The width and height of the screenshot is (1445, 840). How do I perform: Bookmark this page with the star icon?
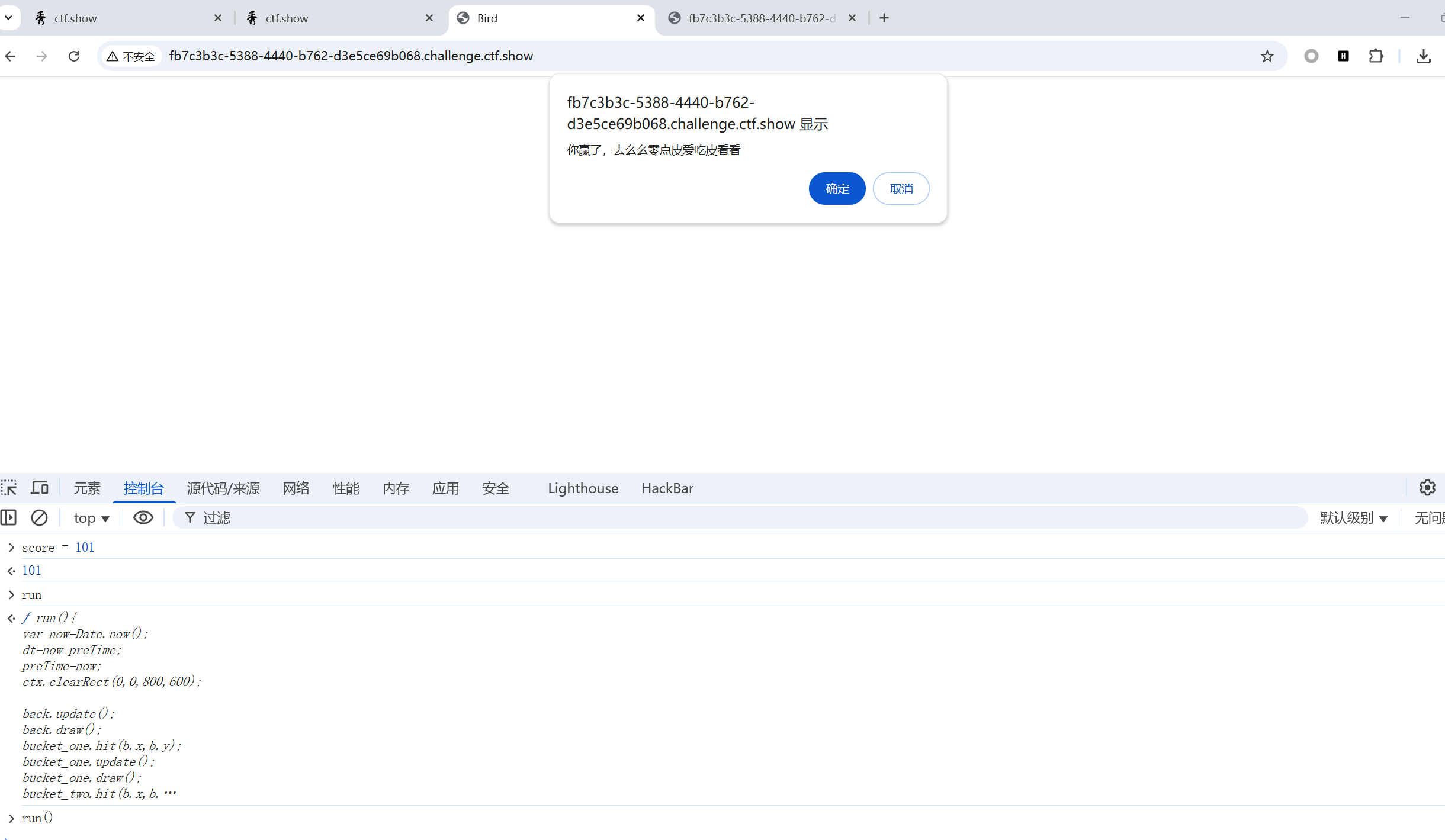coord(1267,56)
